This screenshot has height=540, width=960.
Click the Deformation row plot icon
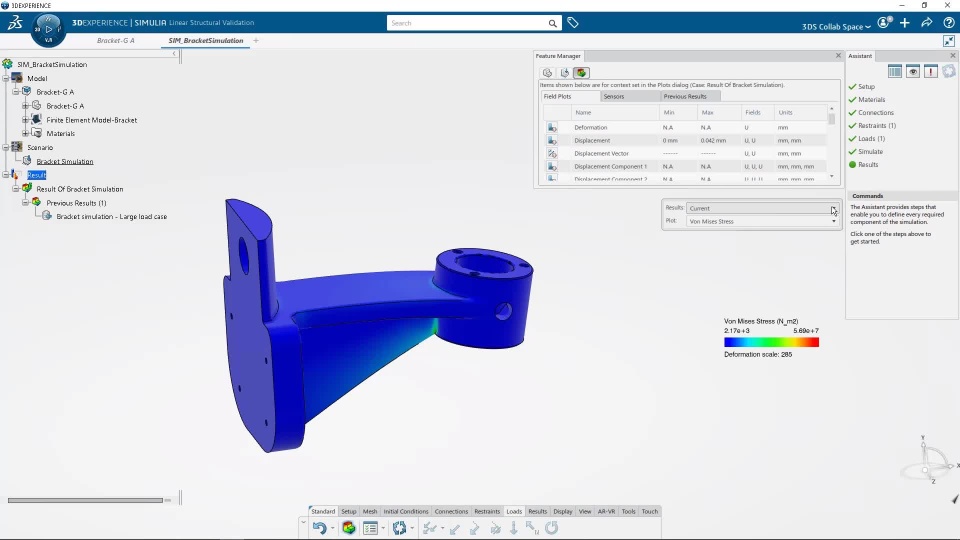point(552,127)
